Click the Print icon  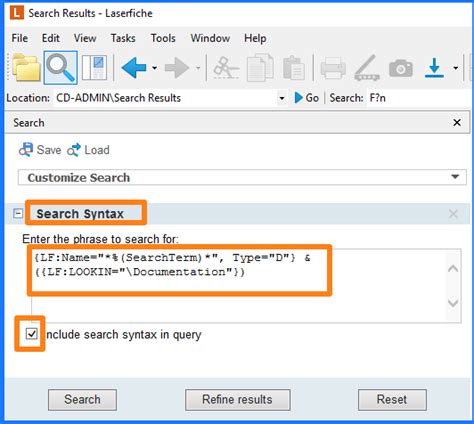333,68
